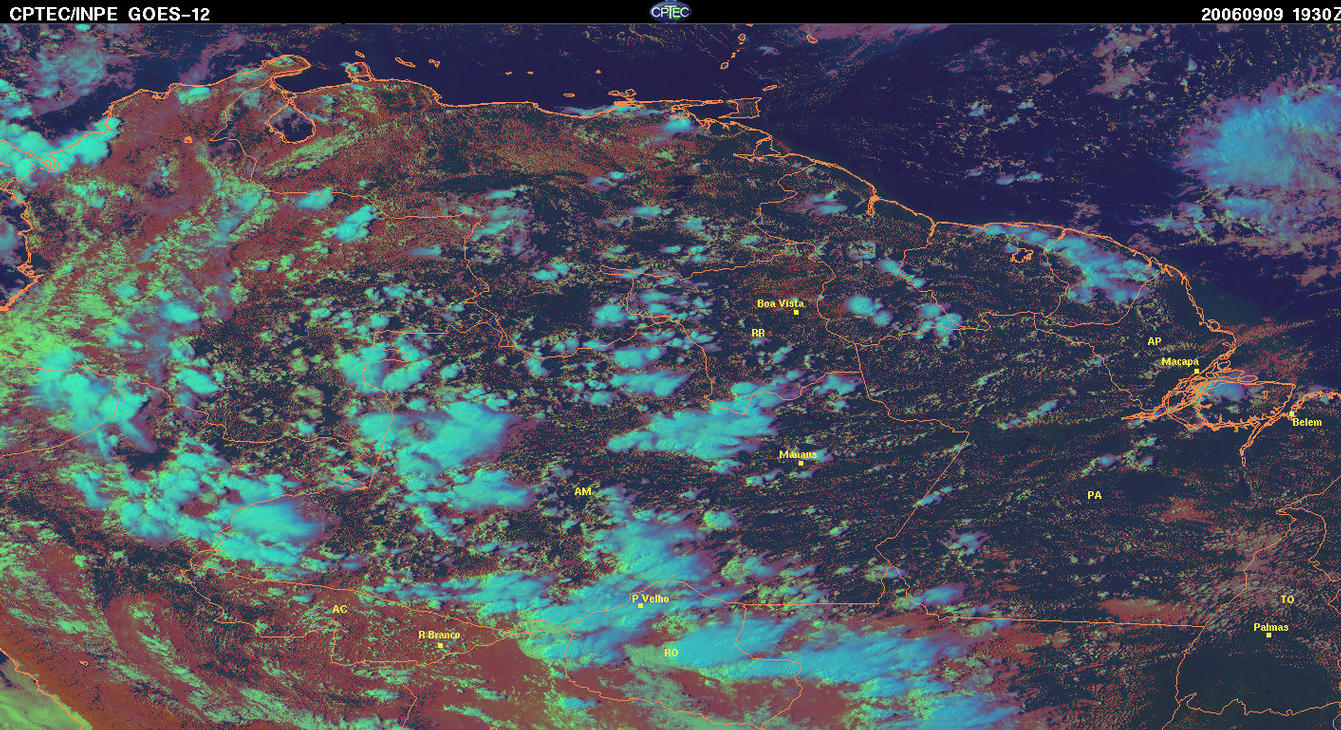This screenshot has width=1341, height=730.
Task: Click the CPTEC logo in the header
Action: pos(670,11)
